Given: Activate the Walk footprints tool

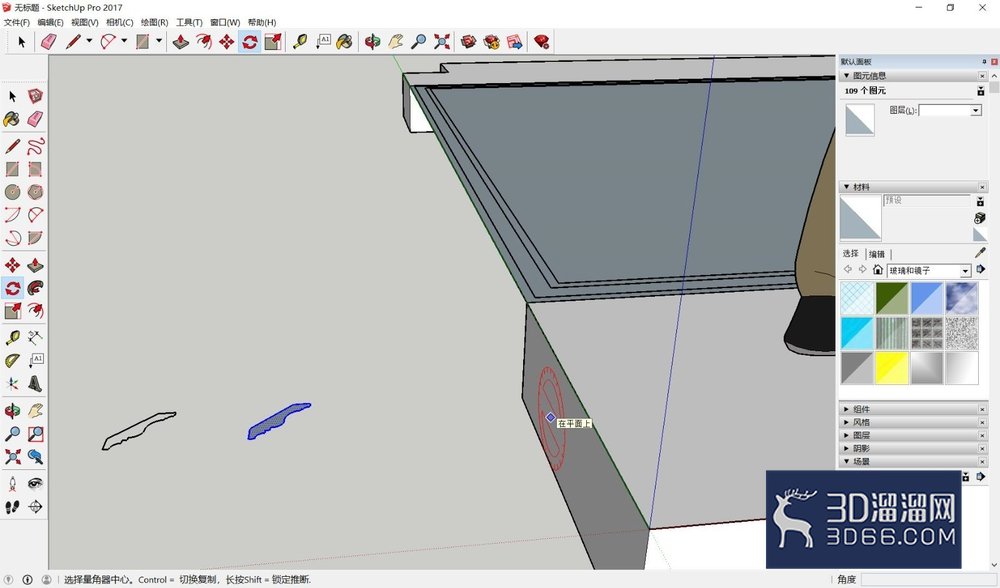Looking at the screenshot, I should coord(13,506).
